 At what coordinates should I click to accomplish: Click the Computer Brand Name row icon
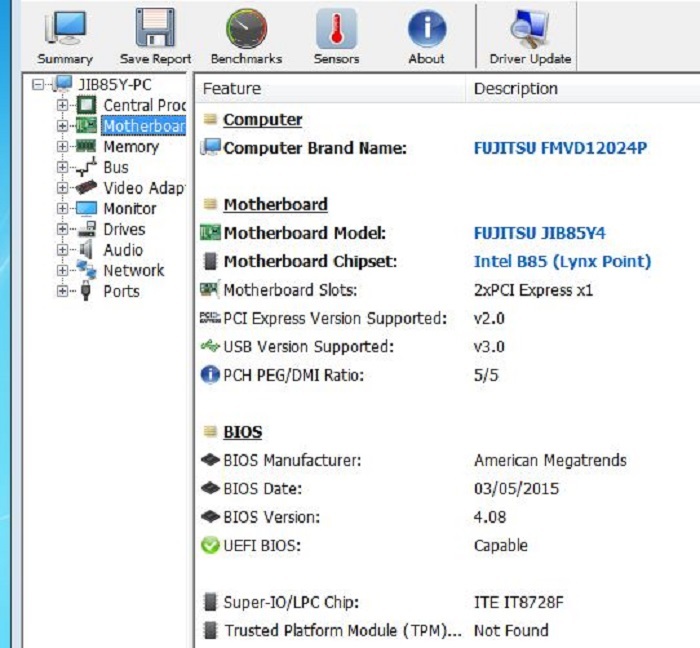[x=211, y=147]
